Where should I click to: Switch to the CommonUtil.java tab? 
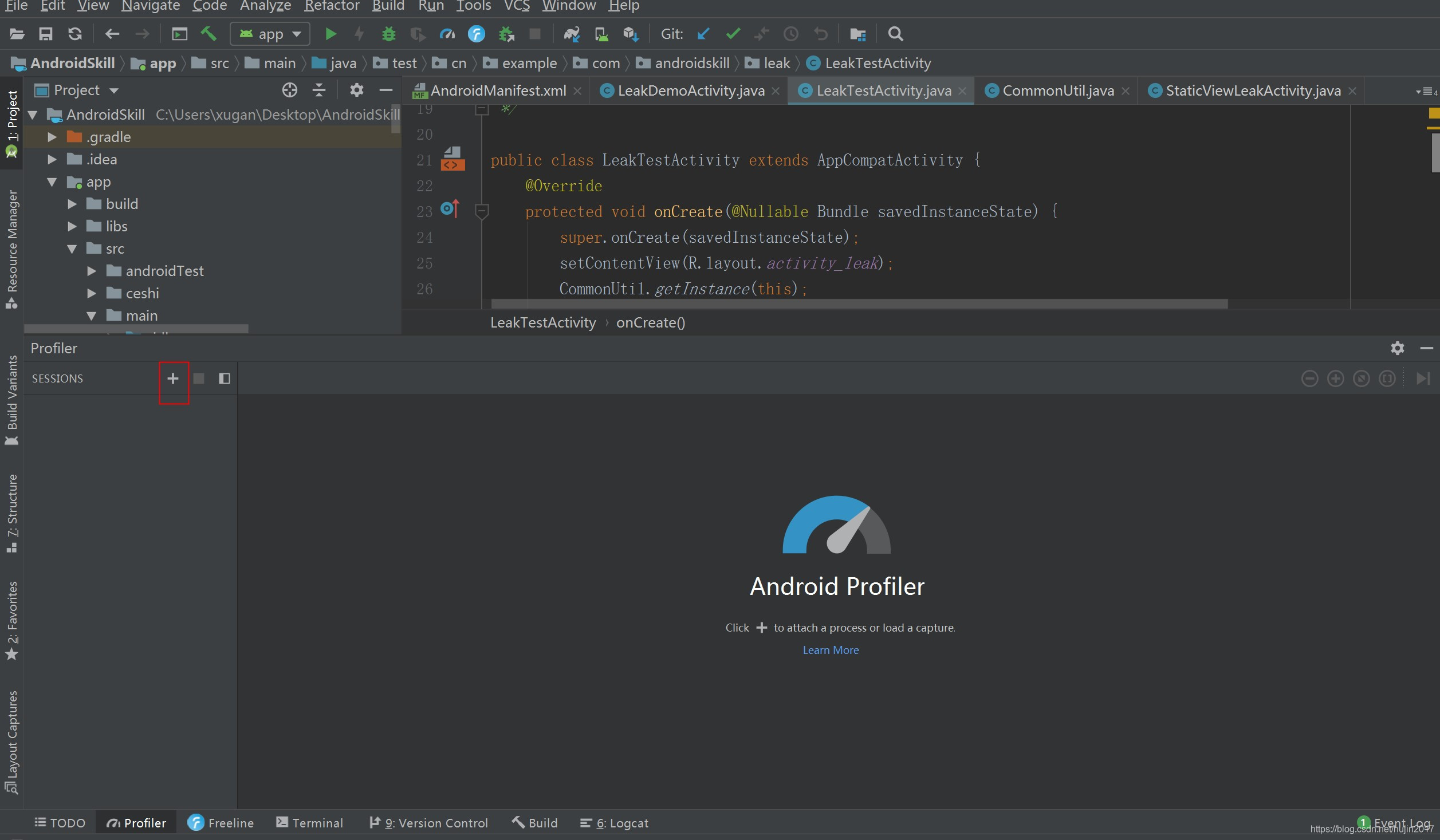click(x=1057, y=90)
